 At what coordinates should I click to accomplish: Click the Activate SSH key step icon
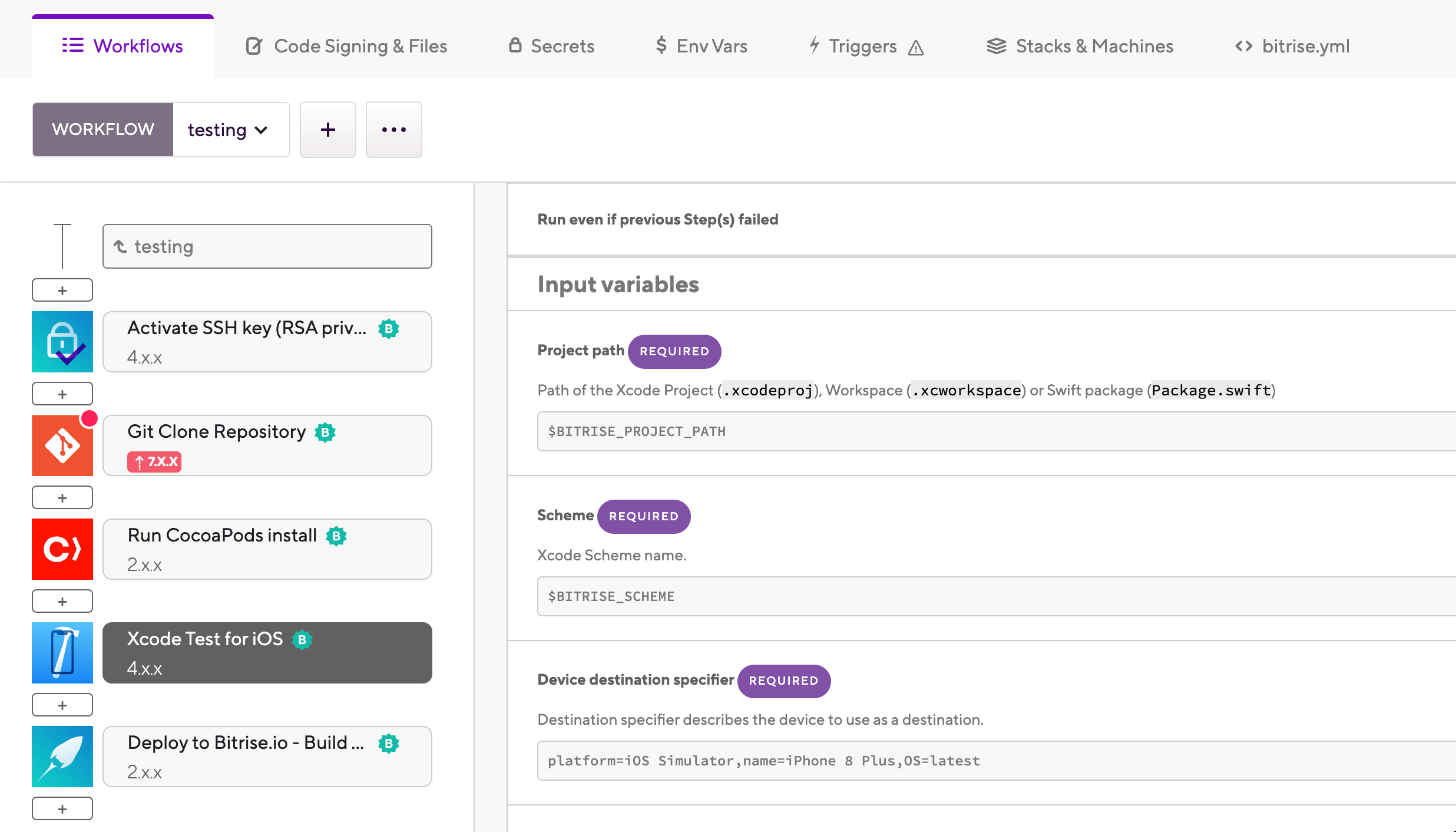click(62, 341)
